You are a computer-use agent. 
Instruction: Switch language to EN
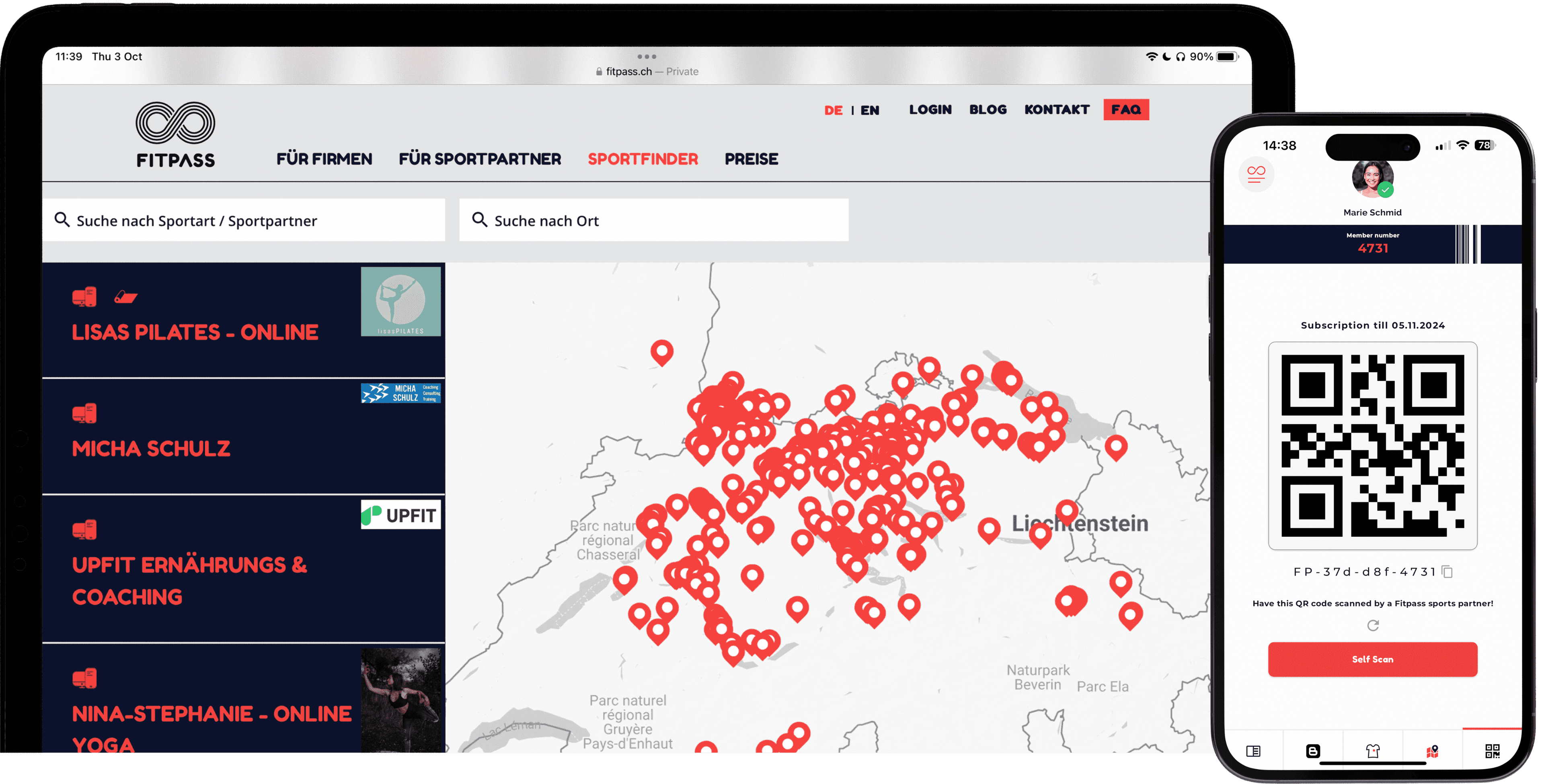point(870,110)
